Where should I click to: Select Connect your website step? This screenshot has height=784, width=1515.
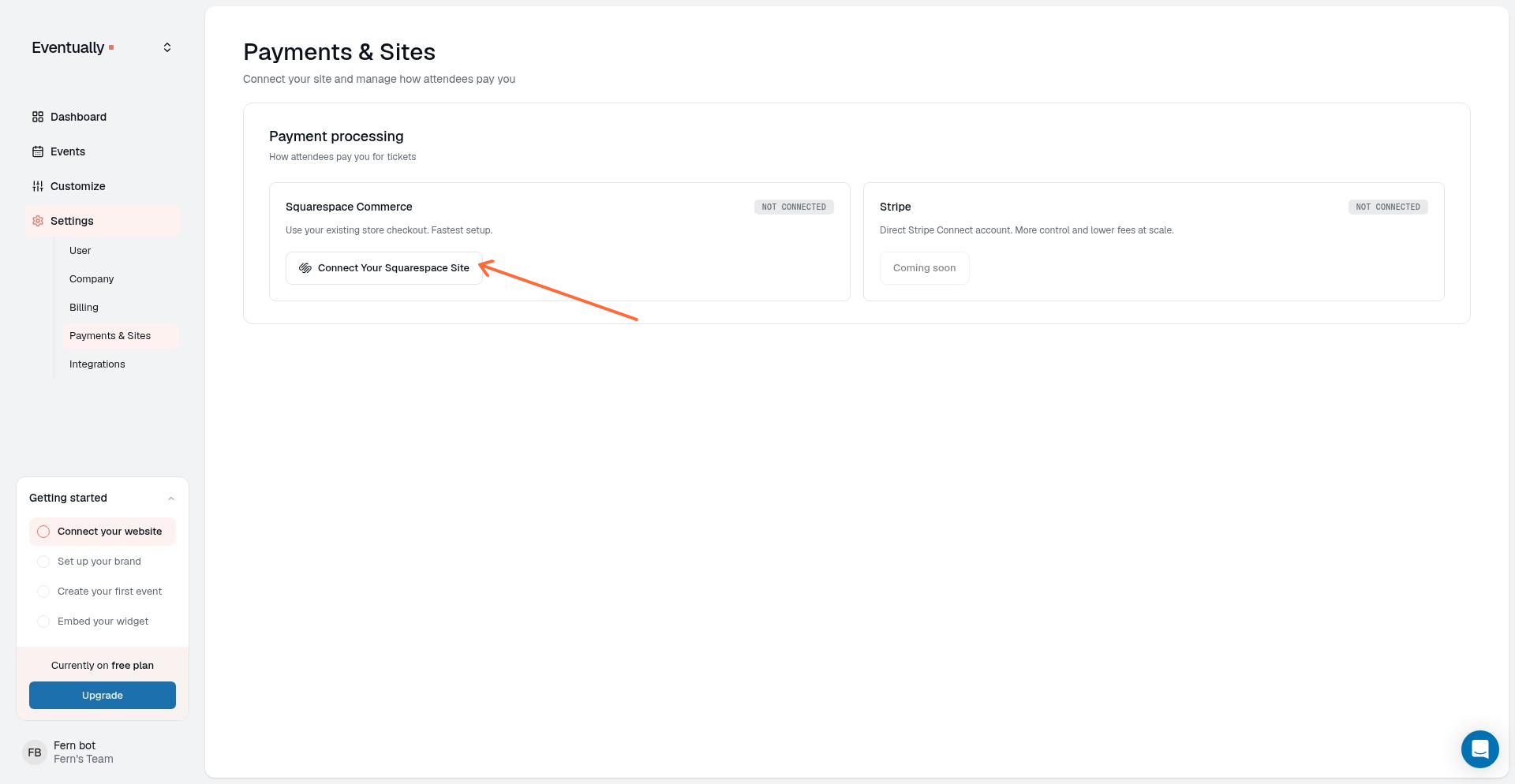point(103,532)
